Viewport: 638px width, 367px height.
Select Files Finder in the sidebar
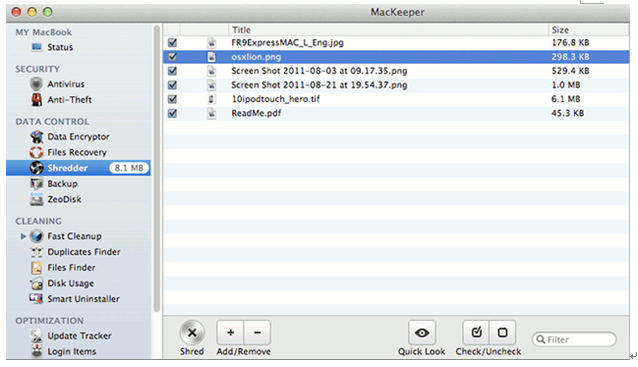click(x=71, y=268)
